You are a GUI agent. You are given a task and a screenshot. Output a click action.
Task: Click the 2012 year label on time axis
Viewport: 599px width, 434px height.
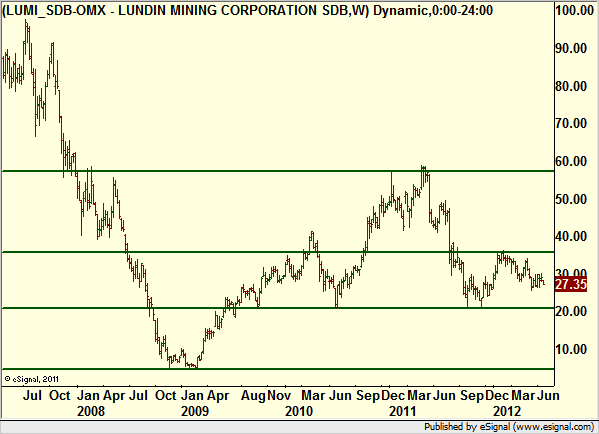coord(507,411)
